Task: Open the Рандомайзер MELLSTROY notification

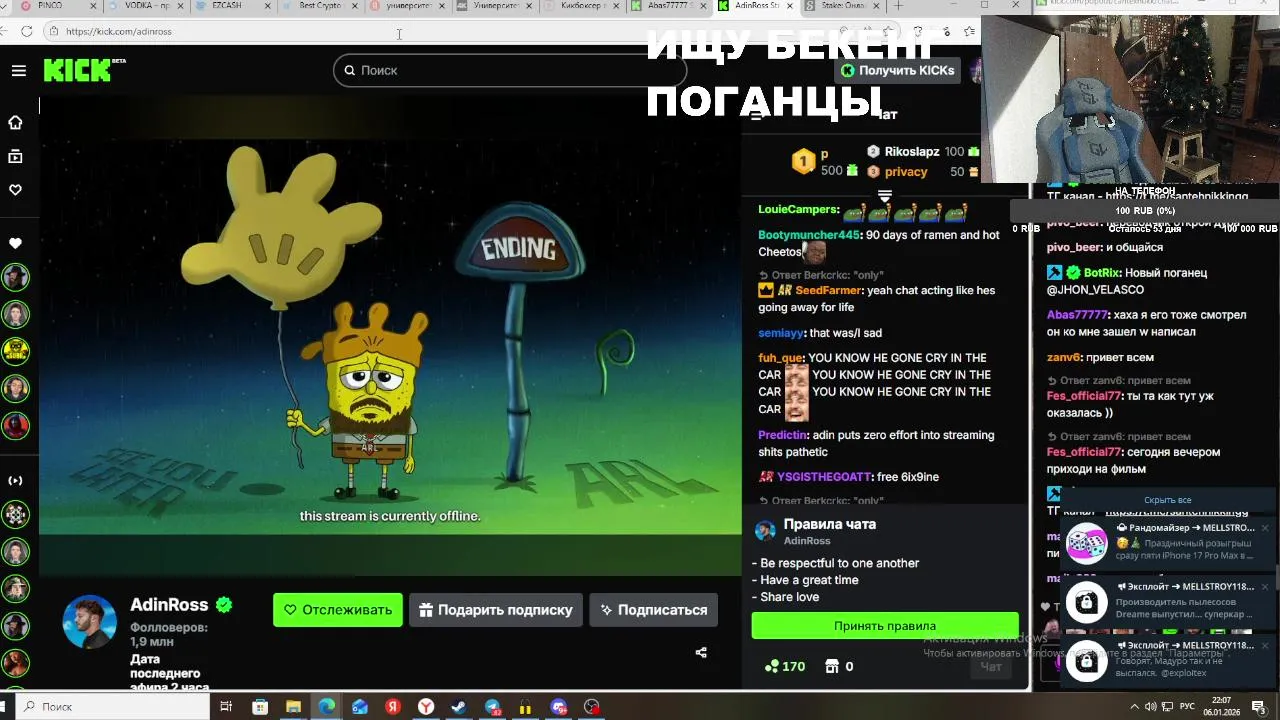Action: tap(1167, 542)
